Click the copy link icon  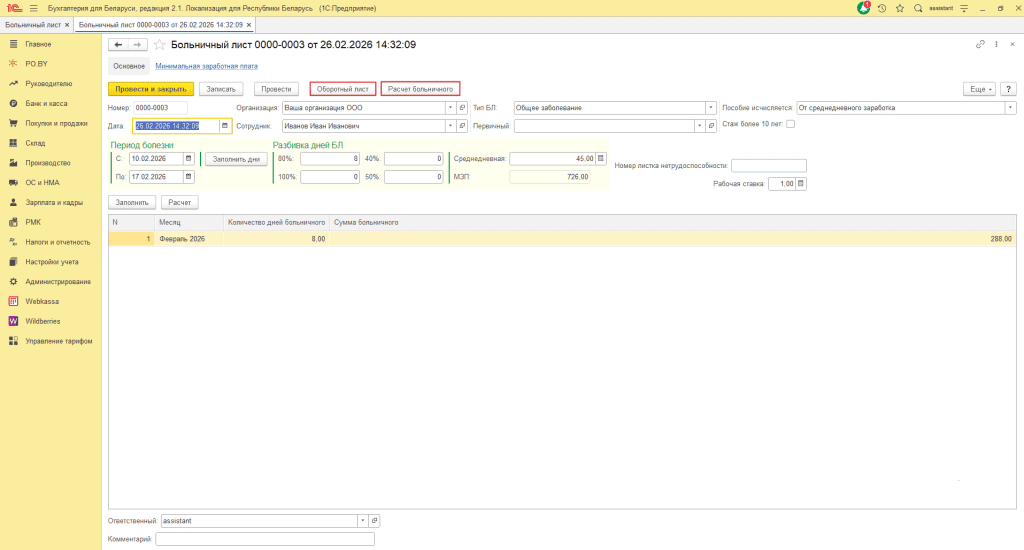[x=980, y=45]
